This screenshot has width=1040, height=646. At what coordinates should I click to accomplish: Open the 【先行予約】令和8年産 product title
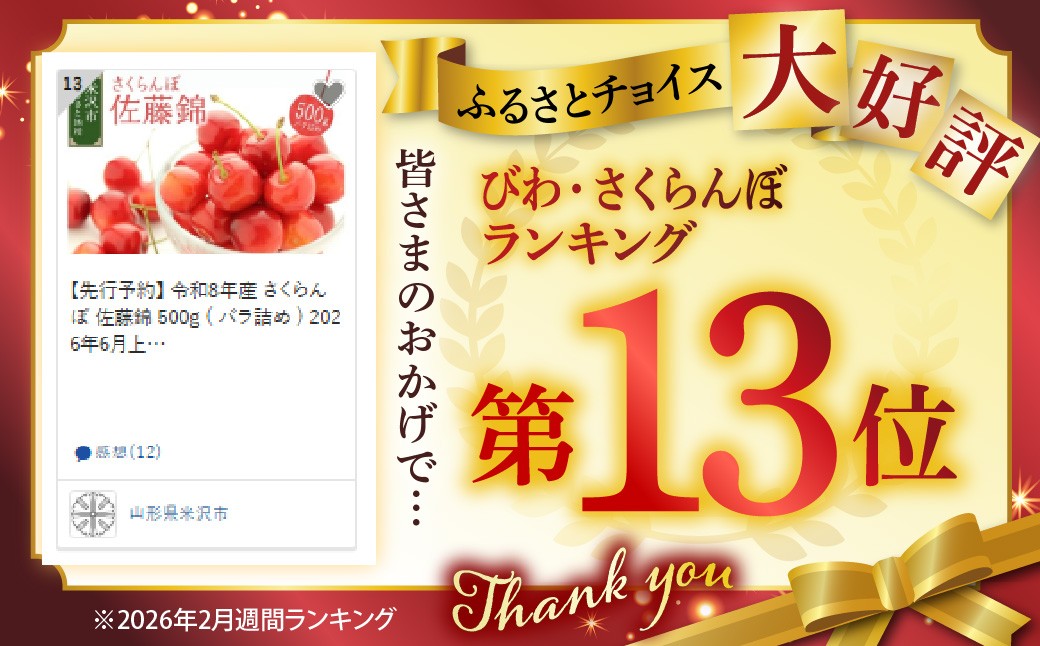point(206,317)
